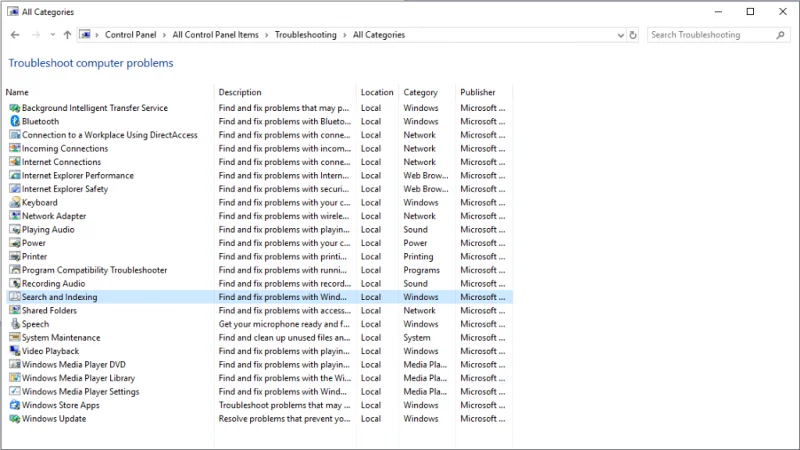Refresh the Troubleshooting list
This screenshot has height=450, width=800.
coord(633,35)
